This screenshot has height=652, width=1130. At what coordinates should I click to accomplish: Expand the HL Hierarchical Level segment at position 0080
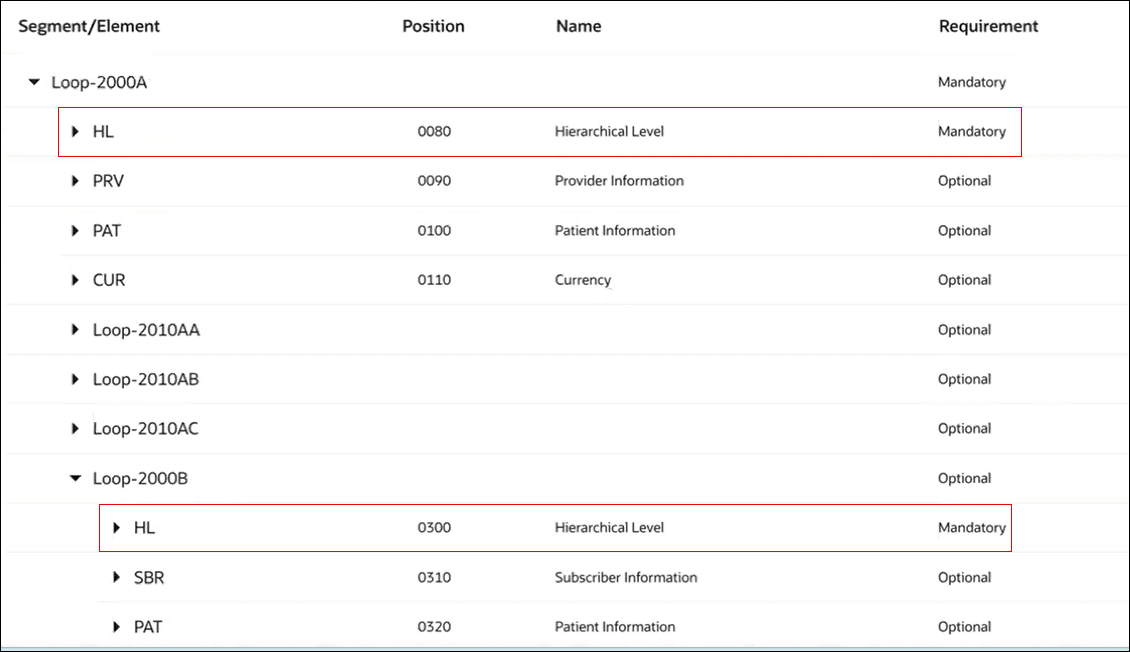click(x=74, y=131)
